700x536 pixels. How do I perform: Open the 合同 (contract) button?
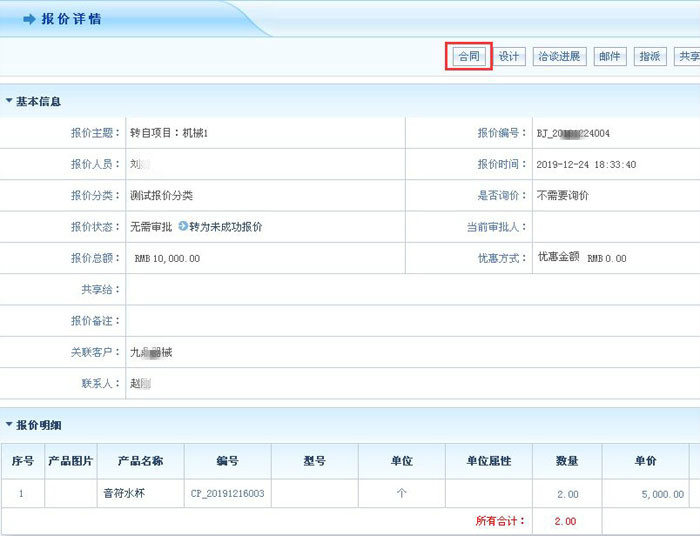tap(468, 57)
